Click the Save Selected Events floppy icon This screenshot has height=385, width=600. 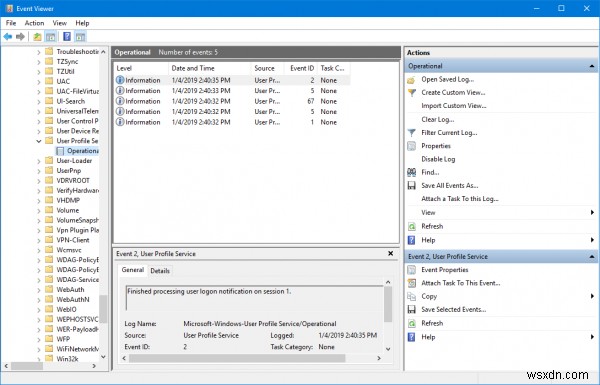point(411,310)
